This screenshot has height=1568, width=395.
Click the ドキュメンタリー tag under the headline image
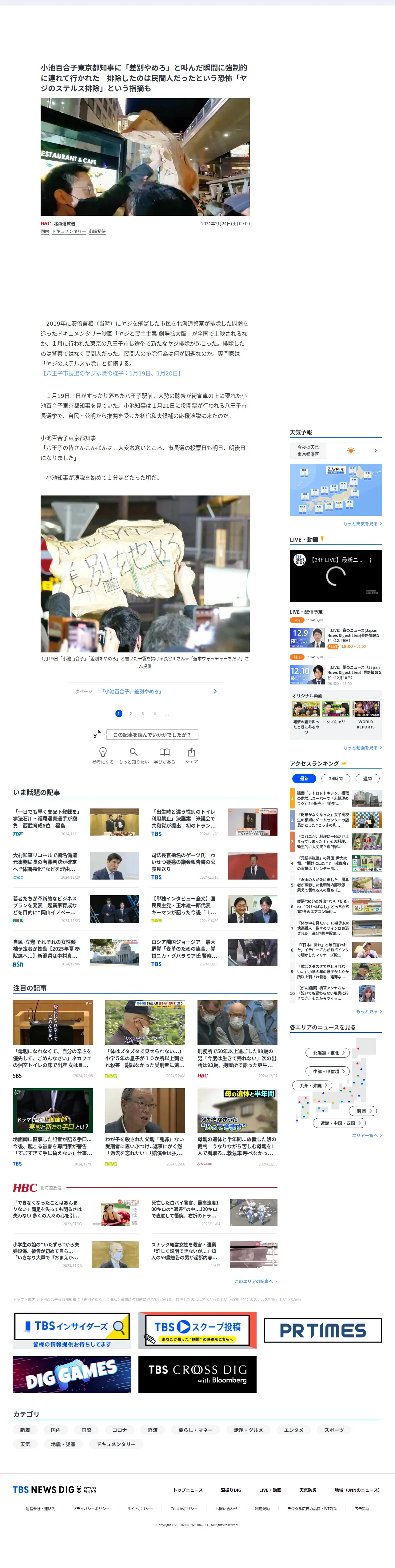(69, 231)
